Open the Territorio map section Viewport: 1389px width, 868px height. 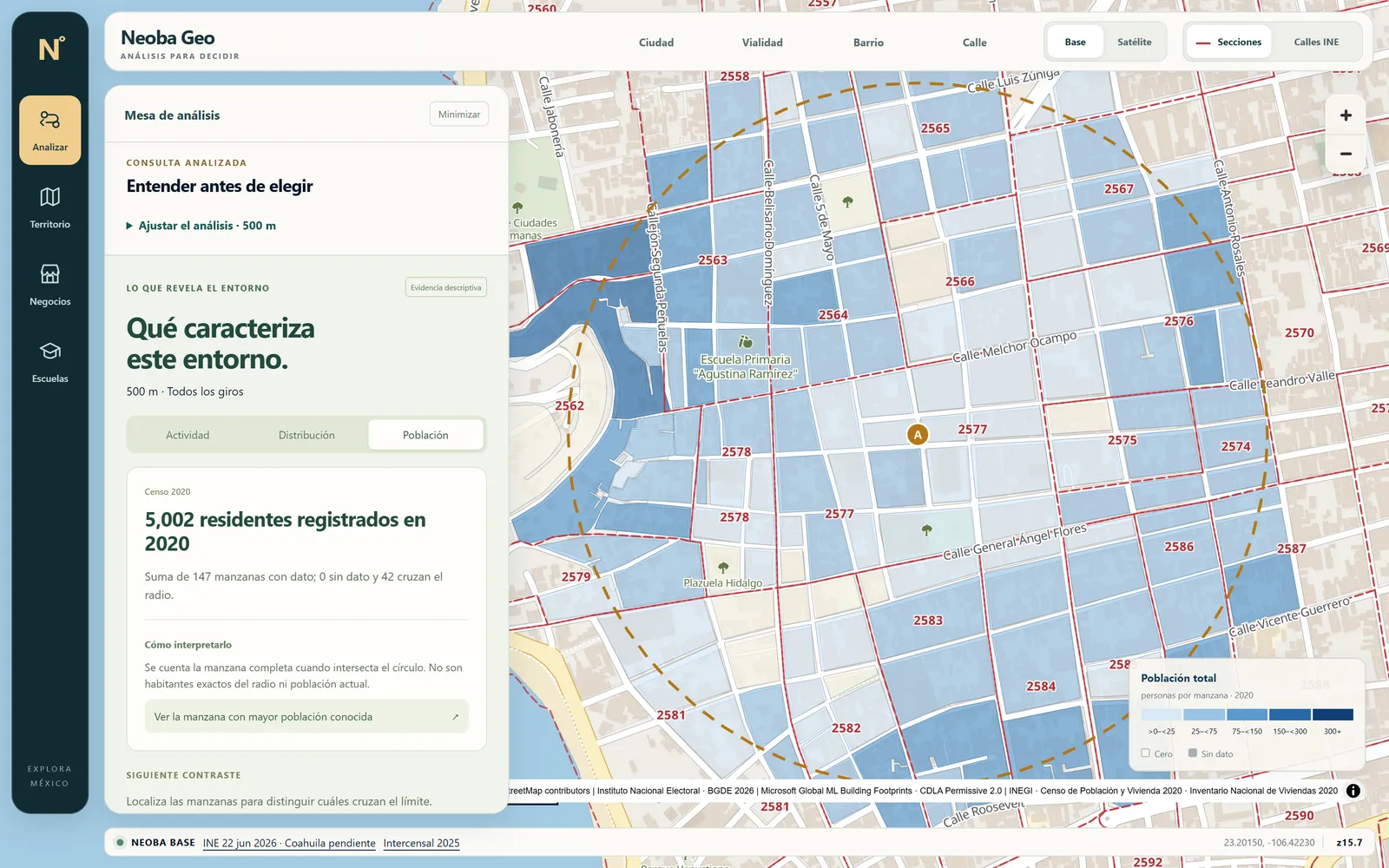(50, 207)
